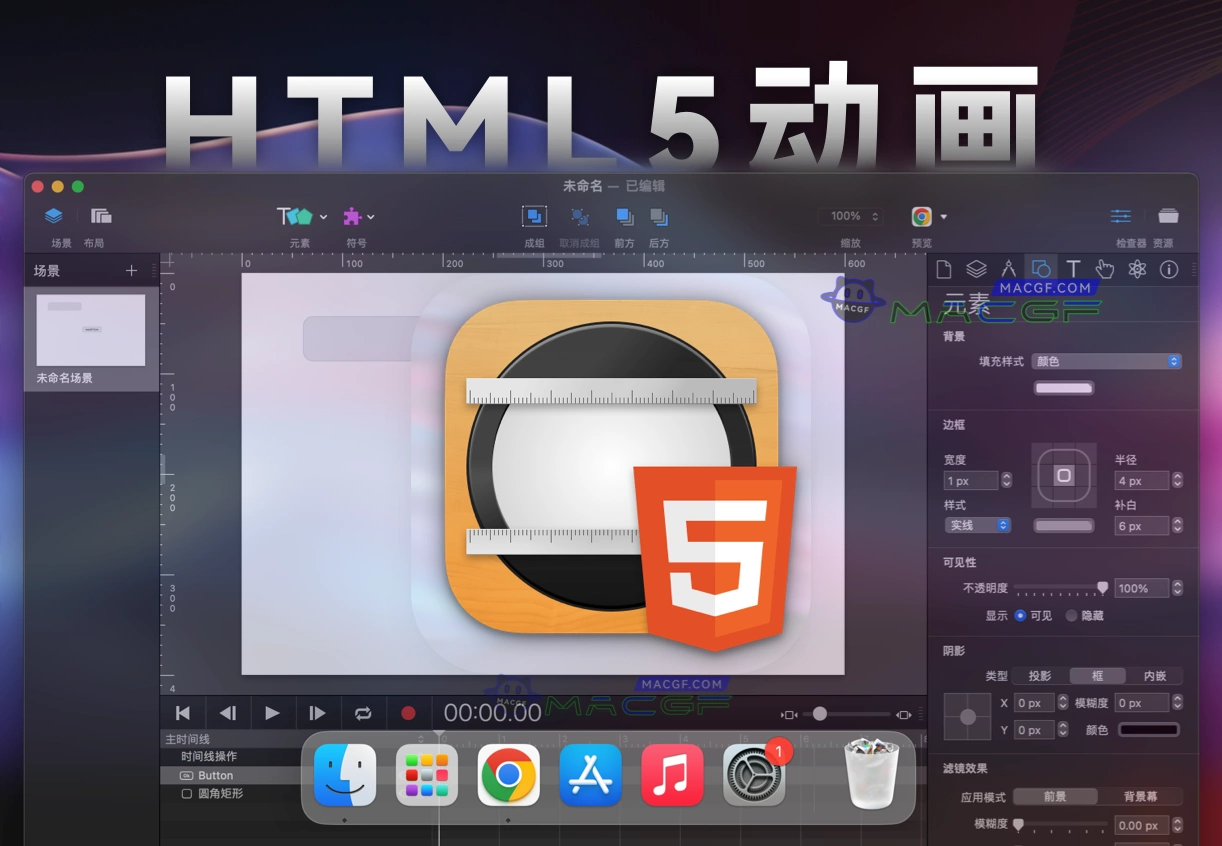Select the Button row in timeline
This screenshot has width=1222, height=846.
[x=231, y=775]
